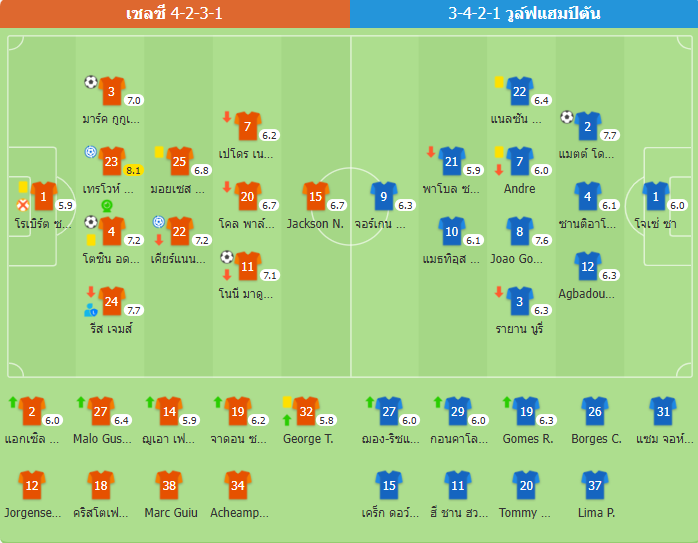
Task: Click the yellow card beside blue jersey 22
Action: click(x=498, y=82)
